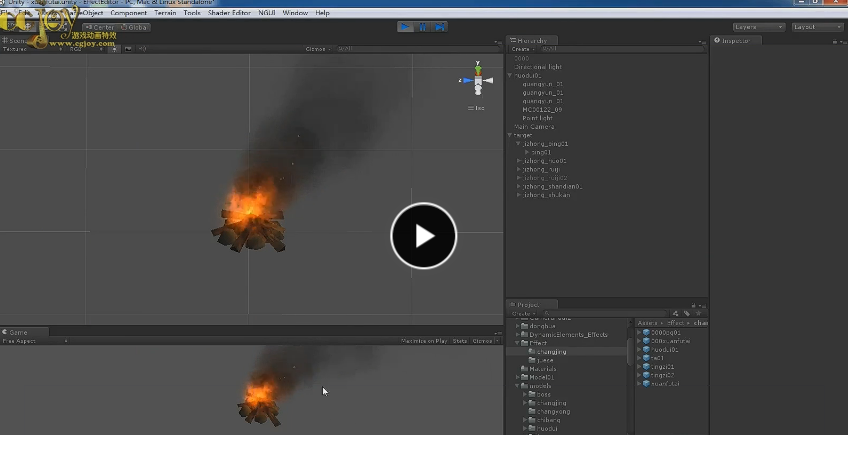The image size is (848, 458).
Task: Click the boss folder icon
Action: [532, 394]
